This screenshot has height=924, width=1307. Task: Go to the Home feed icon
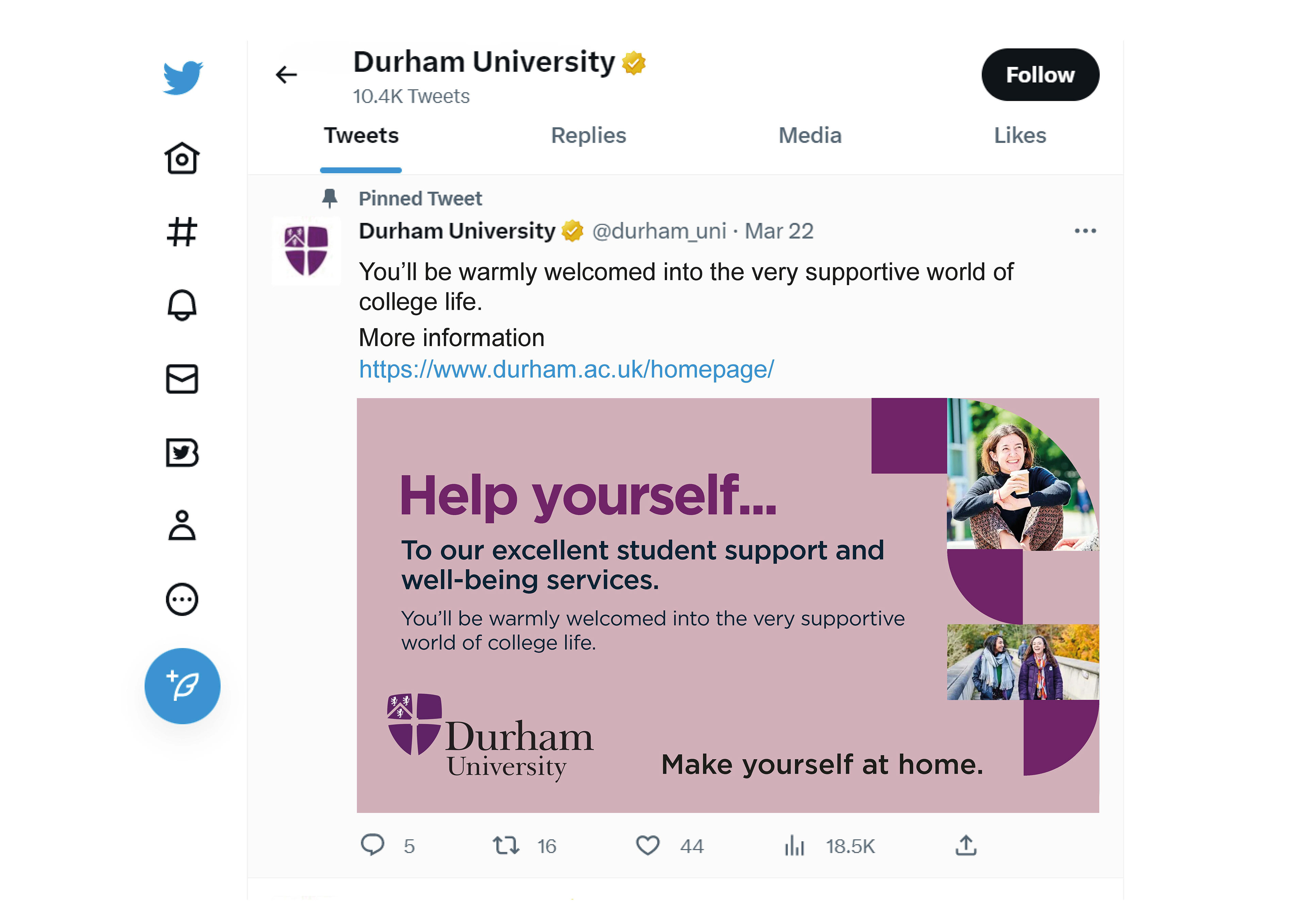182,158
